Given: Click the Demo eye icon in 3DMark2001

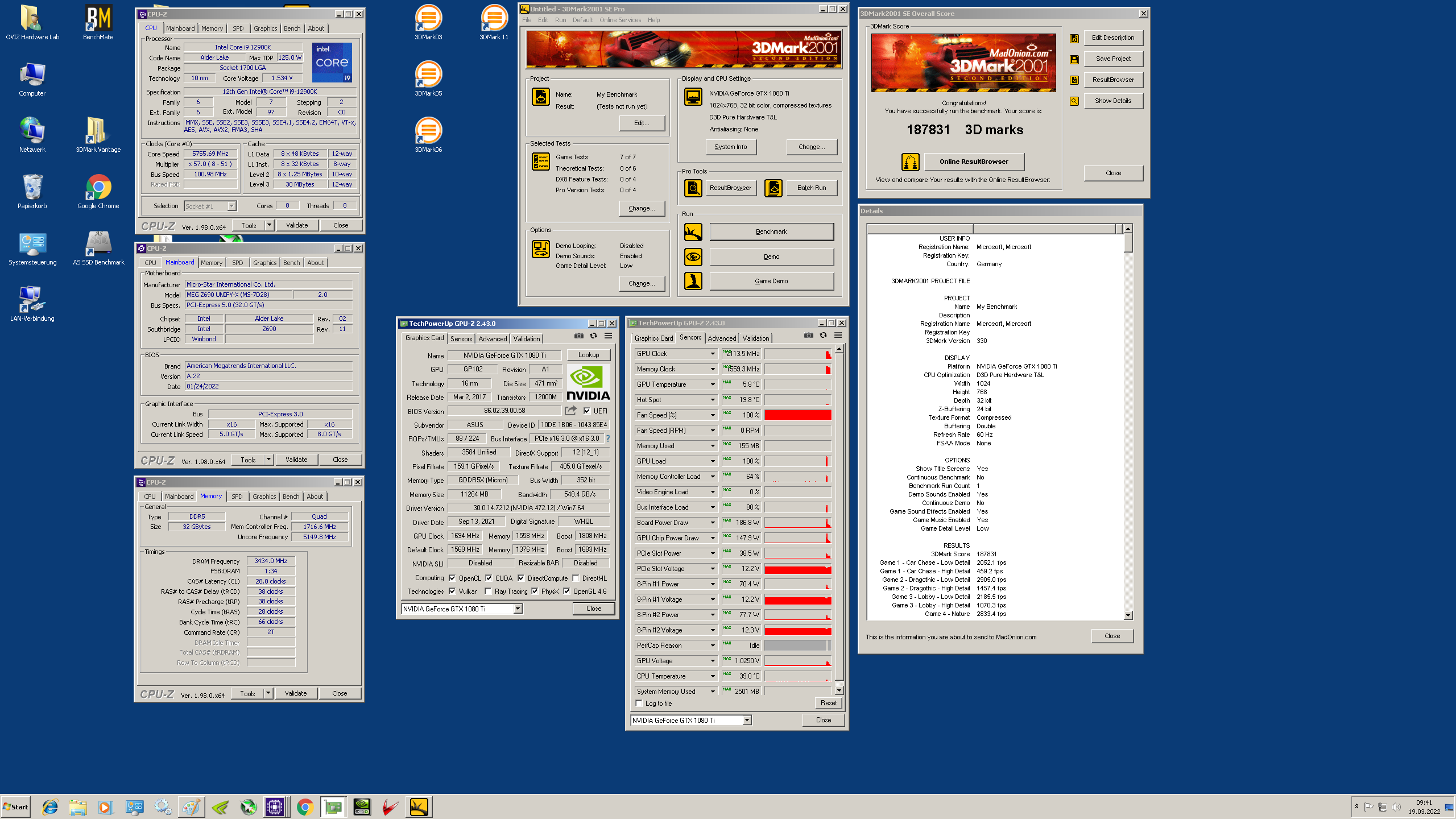Looking at the screenshot, I should click(x=693, y=257).
